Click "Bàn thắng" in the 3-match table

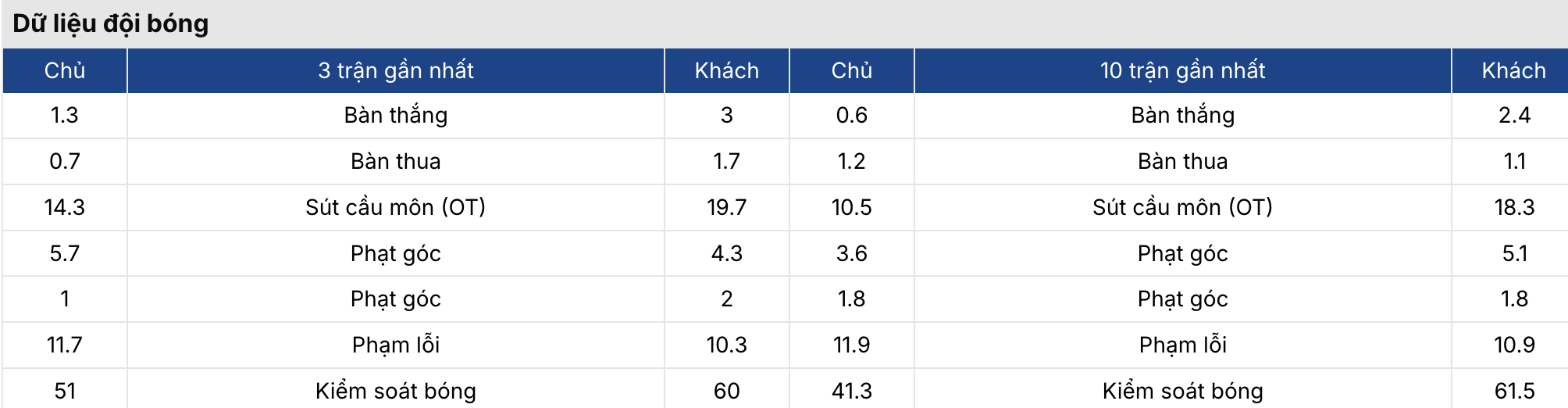click(395, 116)
